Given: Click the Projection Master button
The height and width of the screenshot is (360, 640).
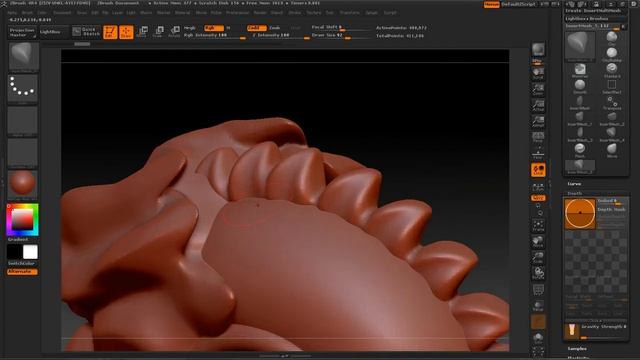Looking at the screenshot, I should click(x=22, y=32).
